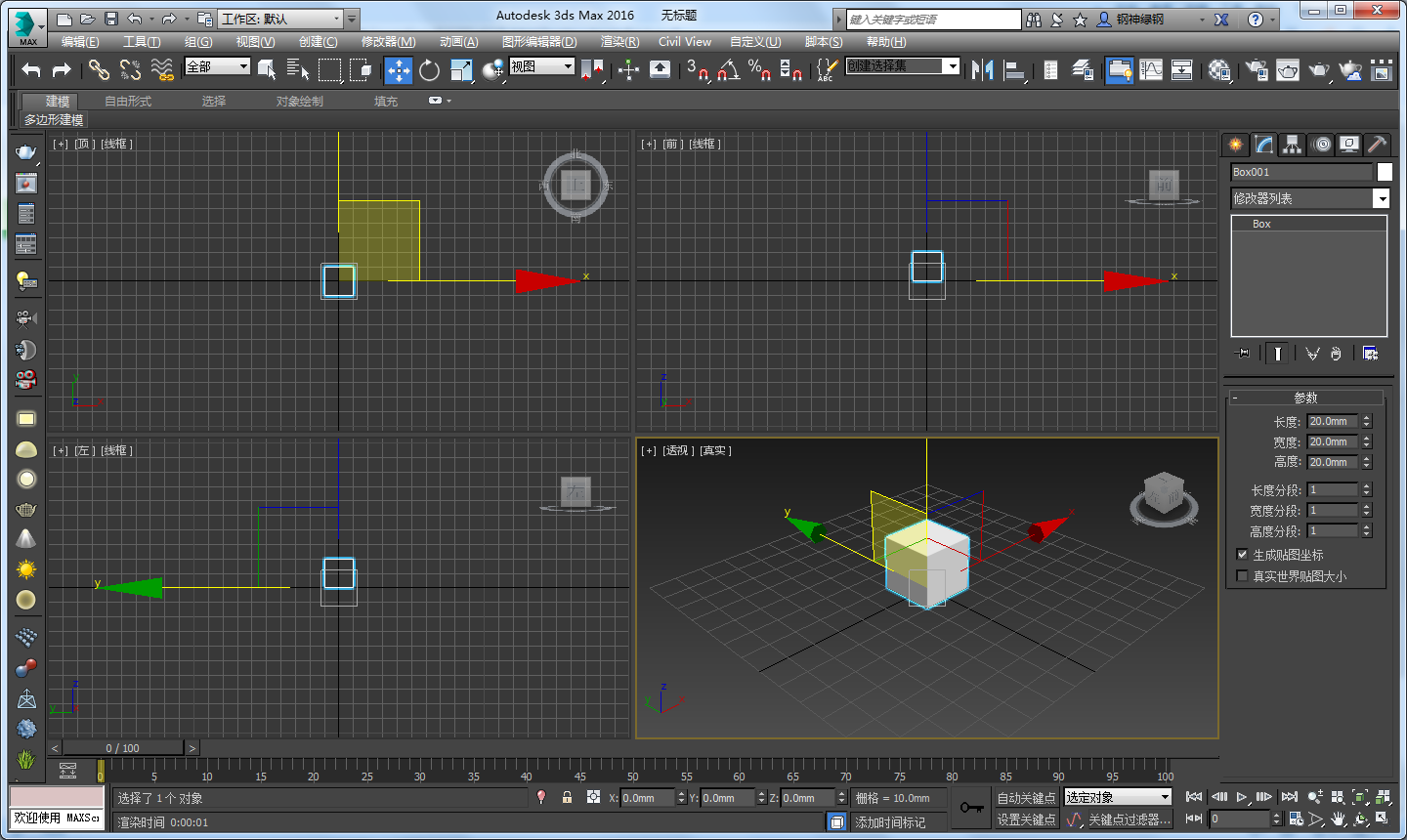Open the Create command panel tab

pos(1236,145)
